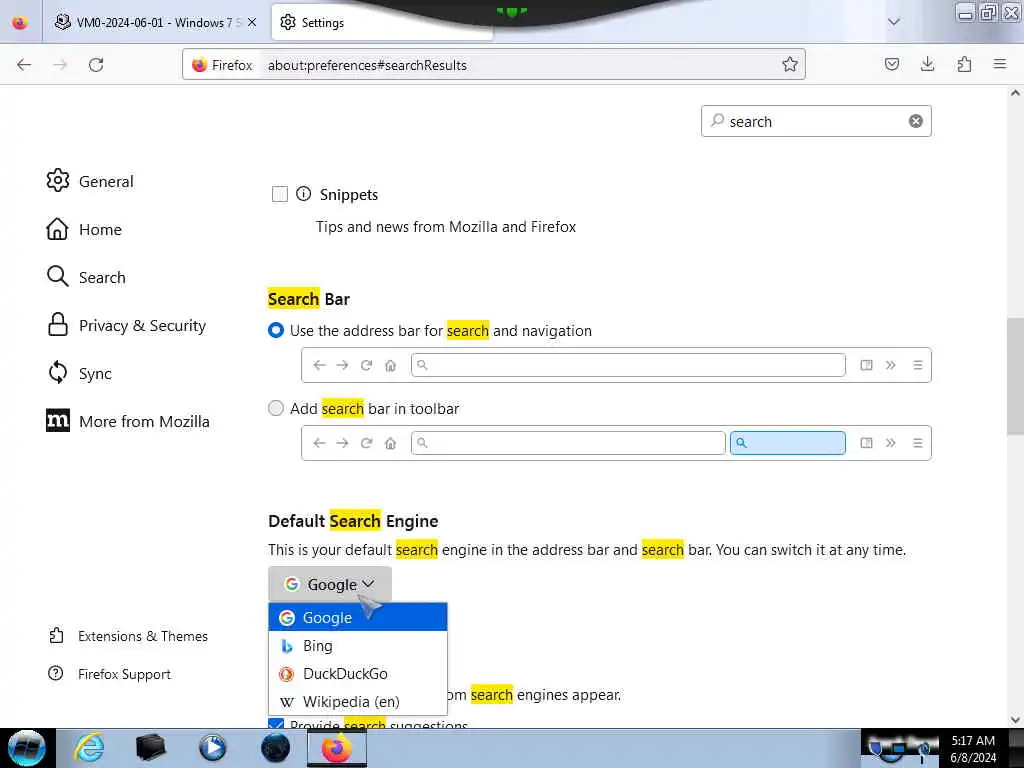Click the Default Search Engine heading
Screen dimensions: 1024x768
(353, 521)
